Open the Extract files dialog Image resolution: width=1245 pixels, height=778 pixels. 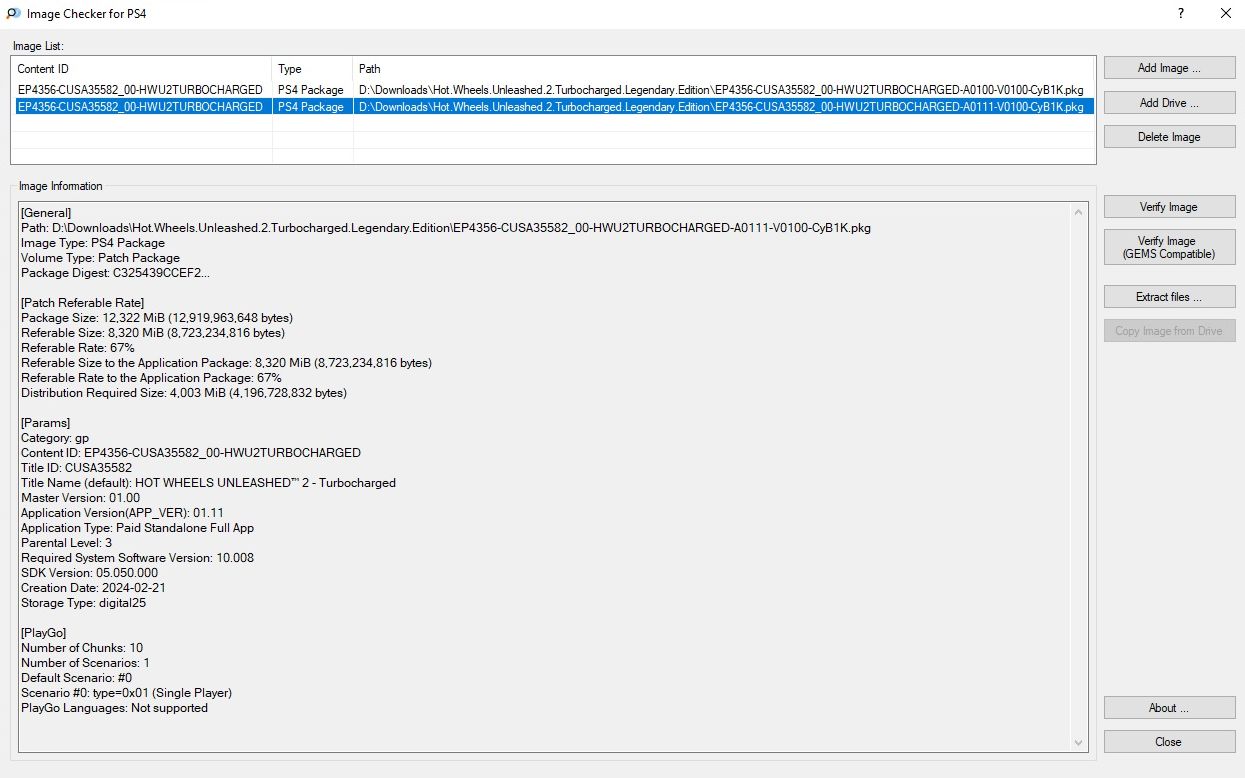[x=1169, y=297]
